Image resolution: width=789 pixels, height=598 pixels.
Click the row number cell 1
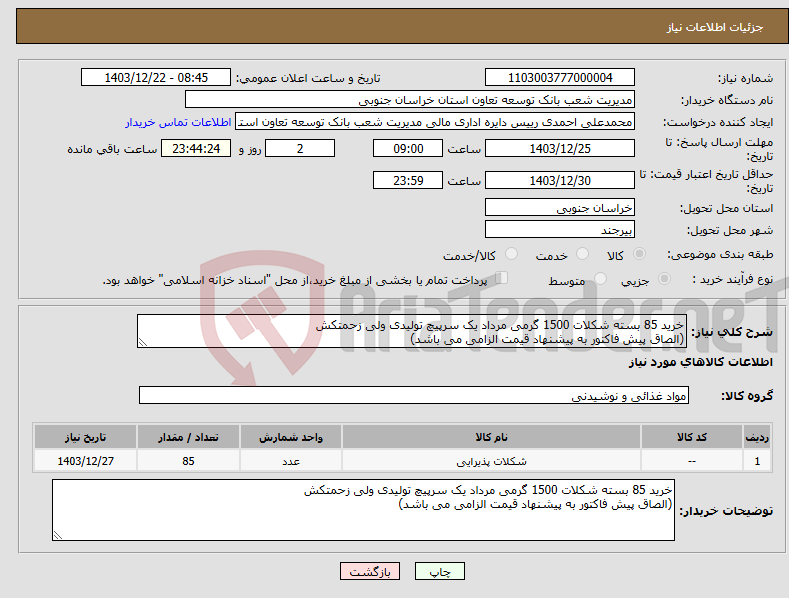pos(757,461)
